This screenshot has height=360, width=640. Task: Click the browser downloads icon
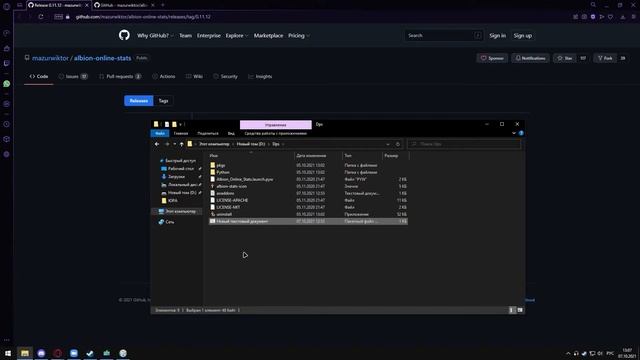tap(622, 17)
